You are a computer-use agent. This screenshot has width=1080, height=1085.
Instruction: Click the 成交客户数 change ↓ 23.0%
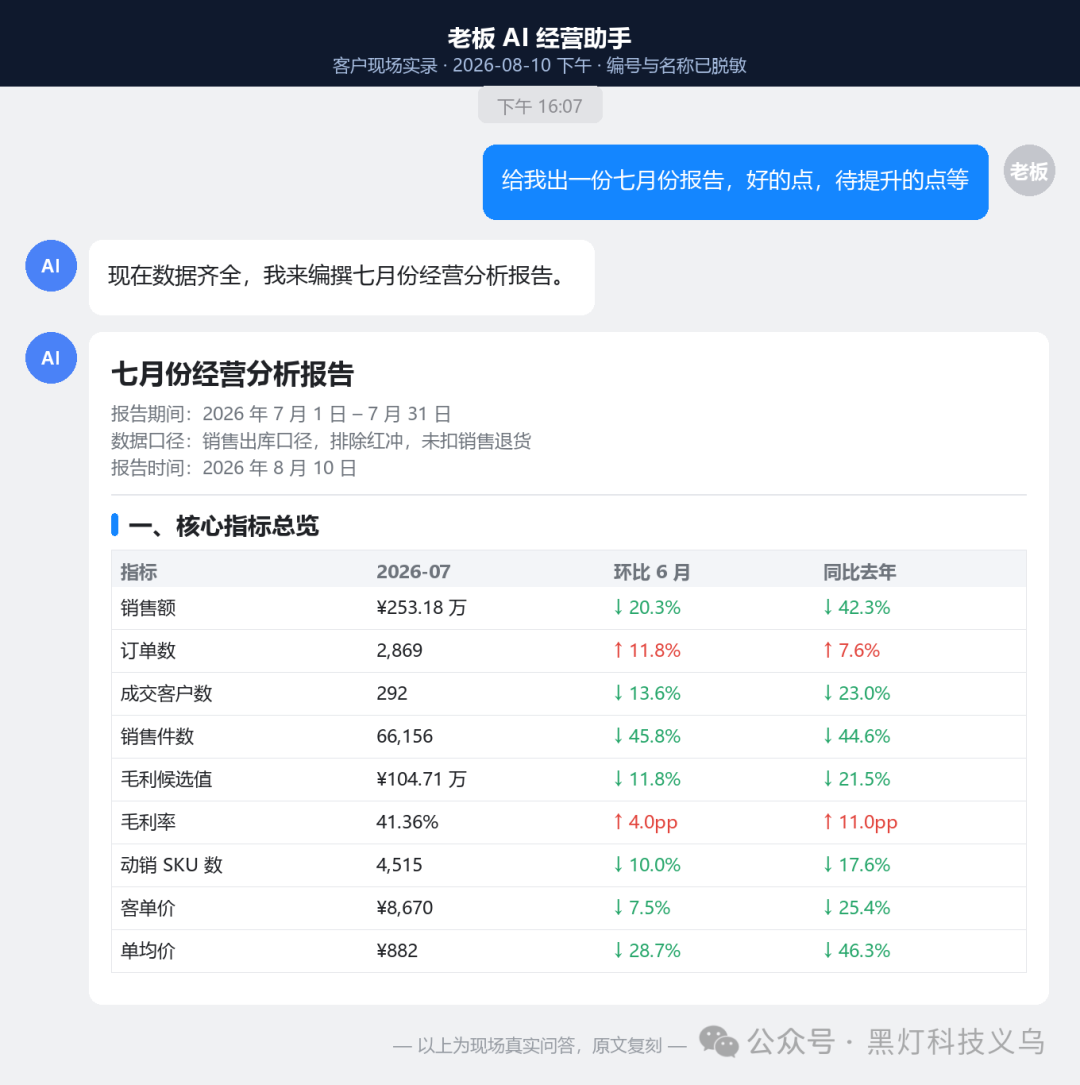click(857, 693)
